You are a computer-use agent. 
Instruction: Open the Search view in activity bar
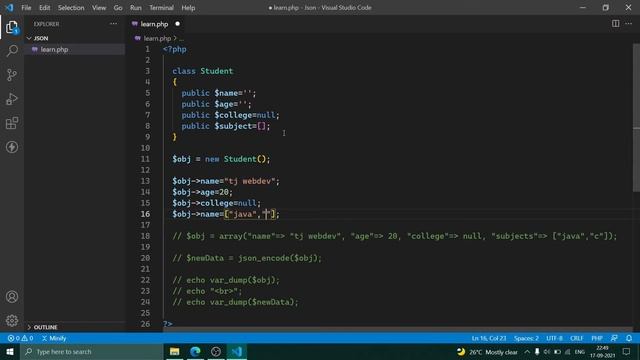12,51
